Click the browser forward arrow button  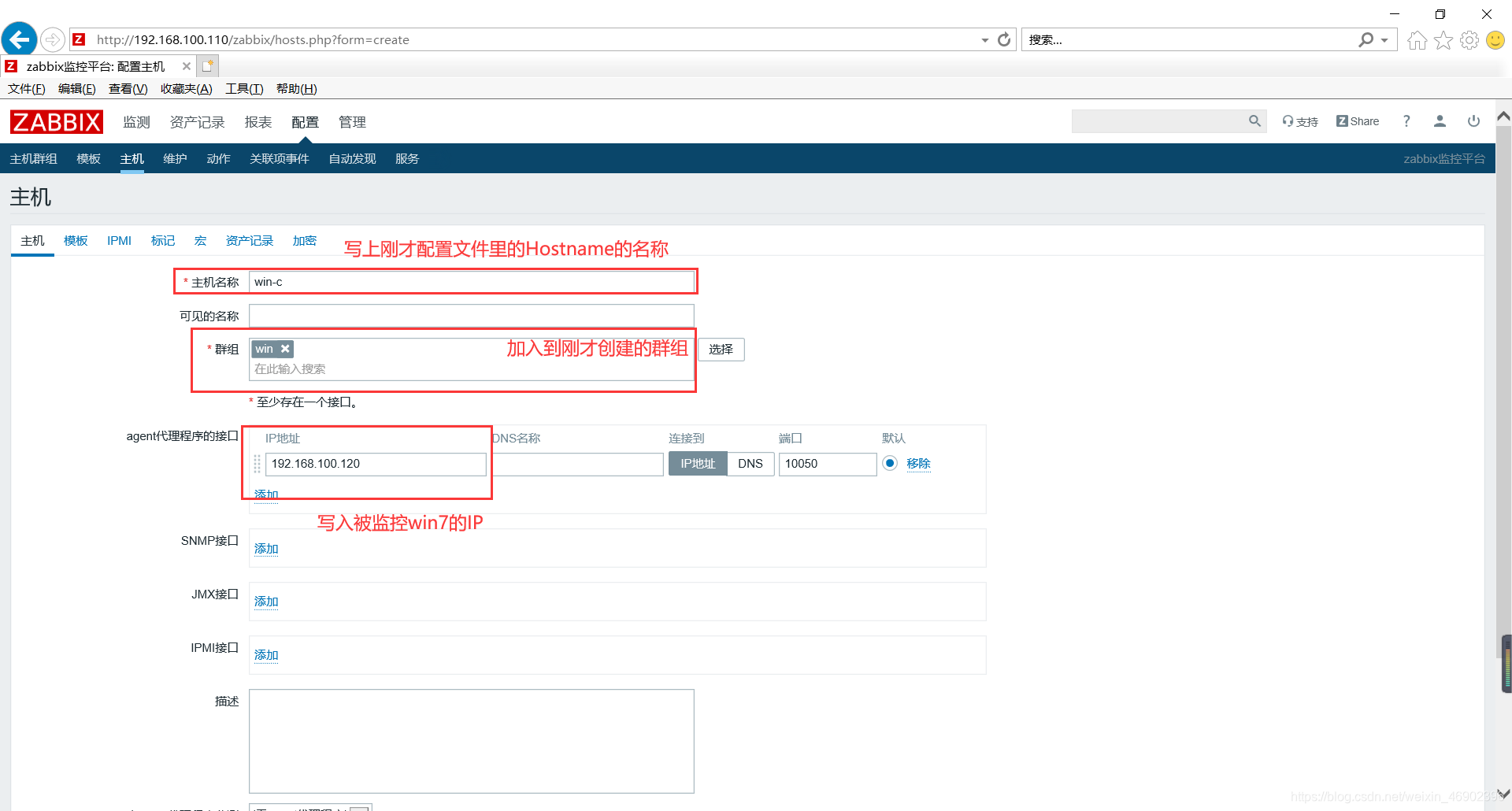53,39
